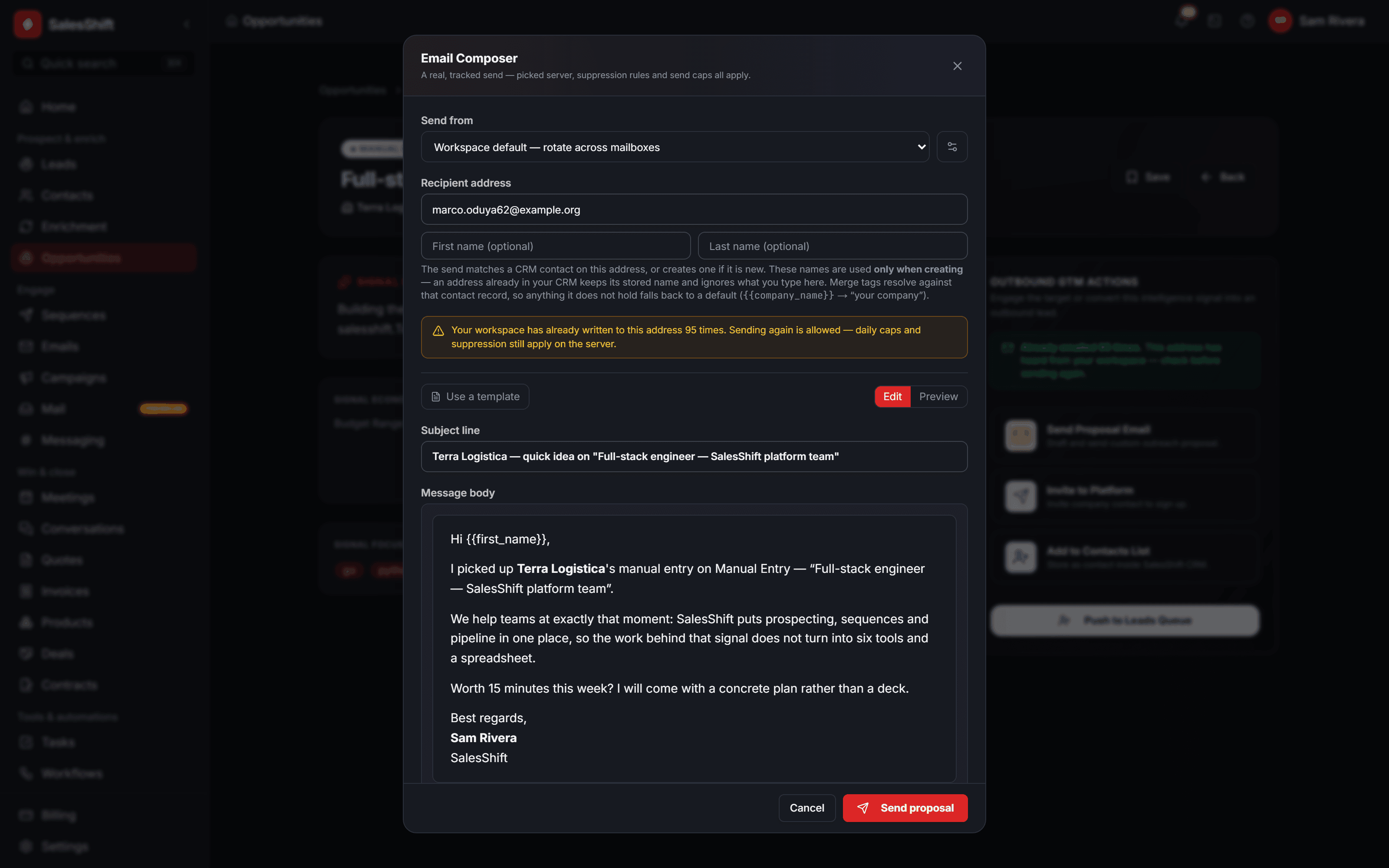
Task: Click the Recipient address field
Action: coord(694,210)
